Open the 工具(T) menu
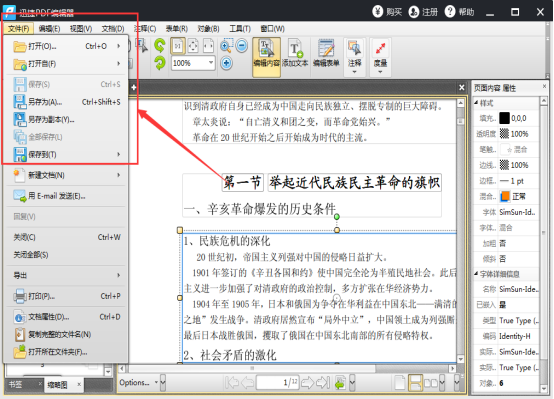The image size is (554, 399). 240,29
